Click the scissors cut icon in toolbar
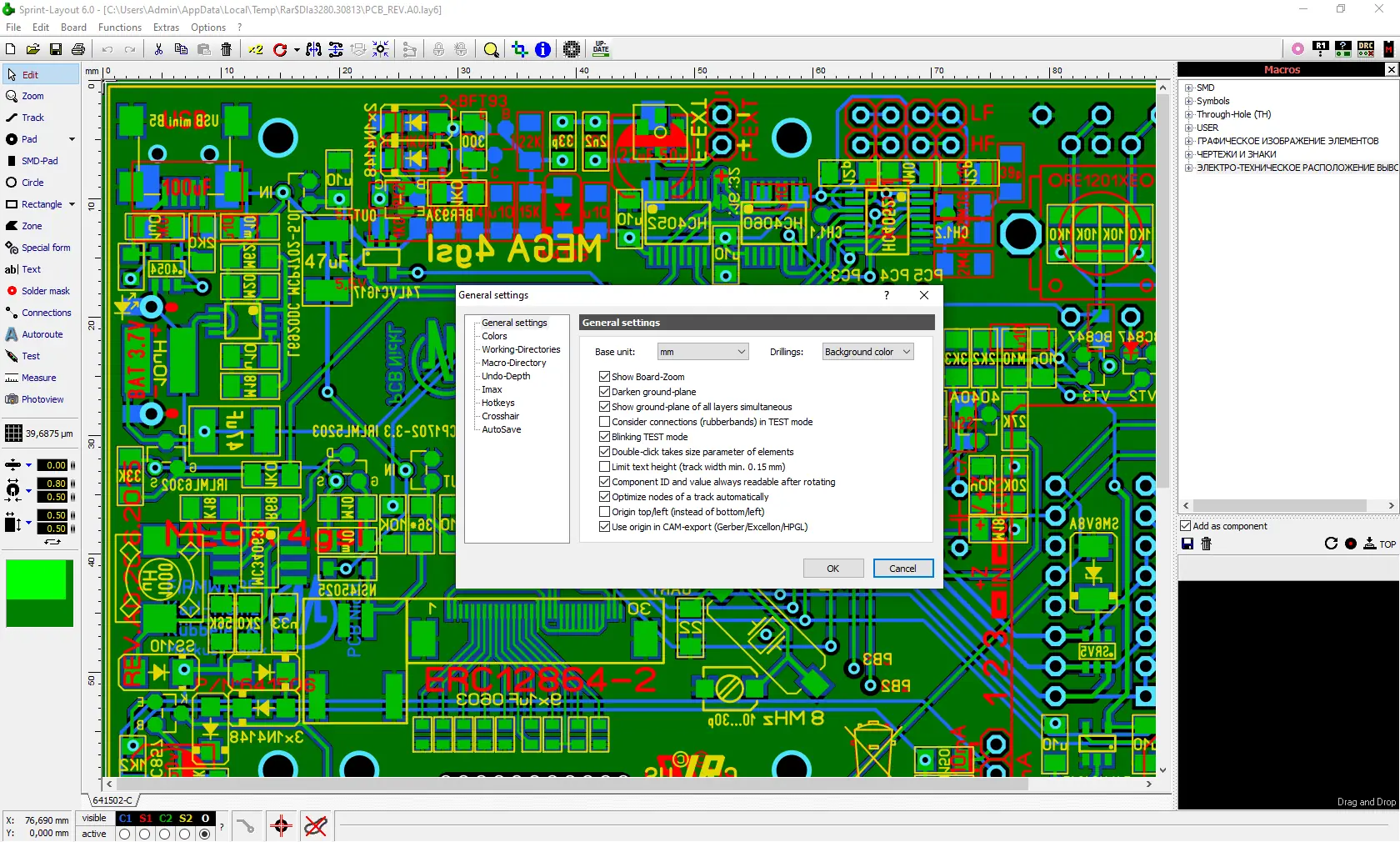1400x842 pixels. (158, 50)
